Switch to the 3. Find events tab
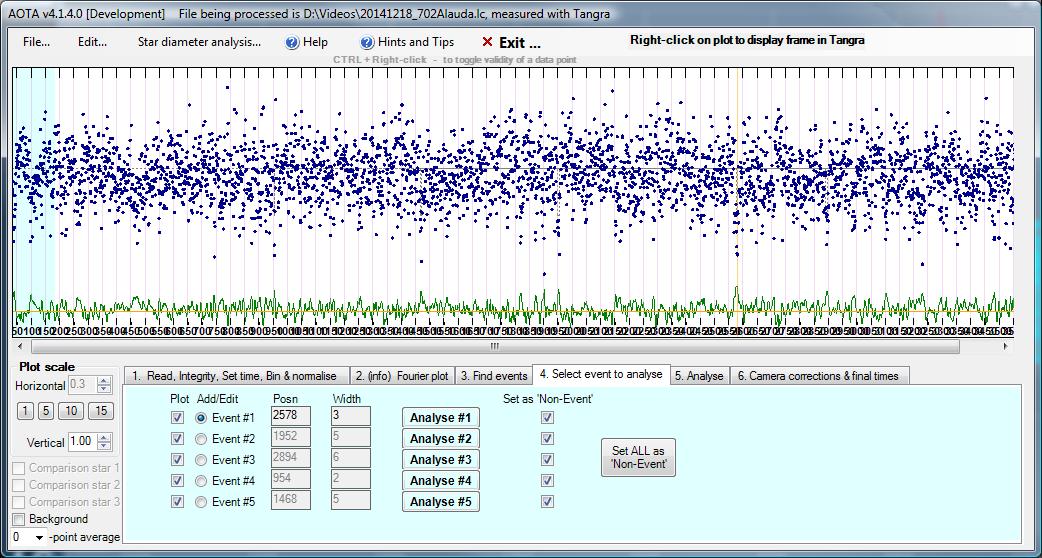 494,376
